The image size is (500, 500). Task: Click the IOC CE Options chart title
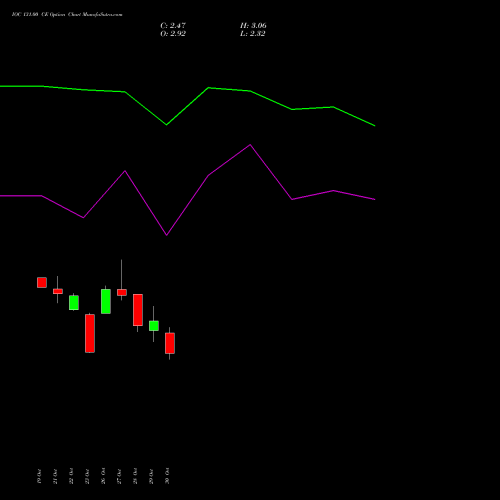pyautogui.click(x=67, y=15)
